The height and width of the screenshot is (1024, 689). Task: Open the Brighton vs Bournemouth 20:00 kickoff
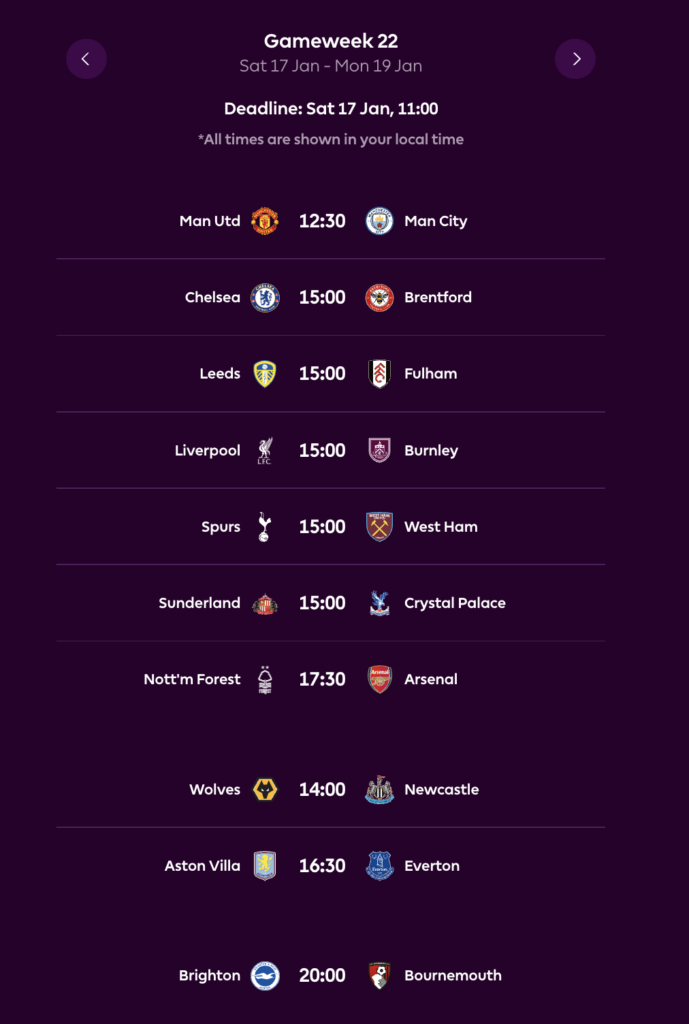[x=322, y=976]
